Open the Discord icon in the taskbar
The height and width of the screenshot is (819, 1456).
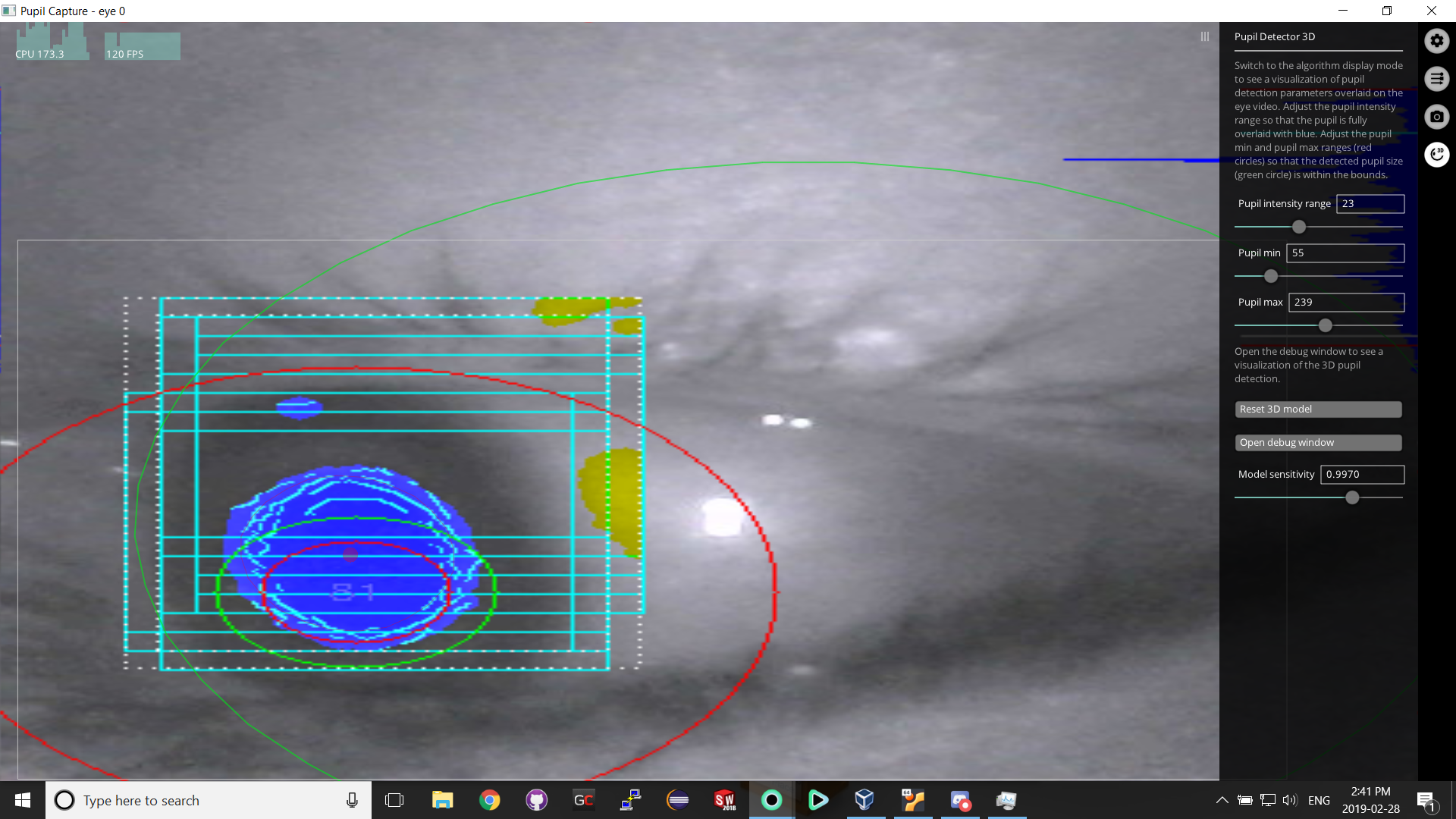[x=960, y=800]
